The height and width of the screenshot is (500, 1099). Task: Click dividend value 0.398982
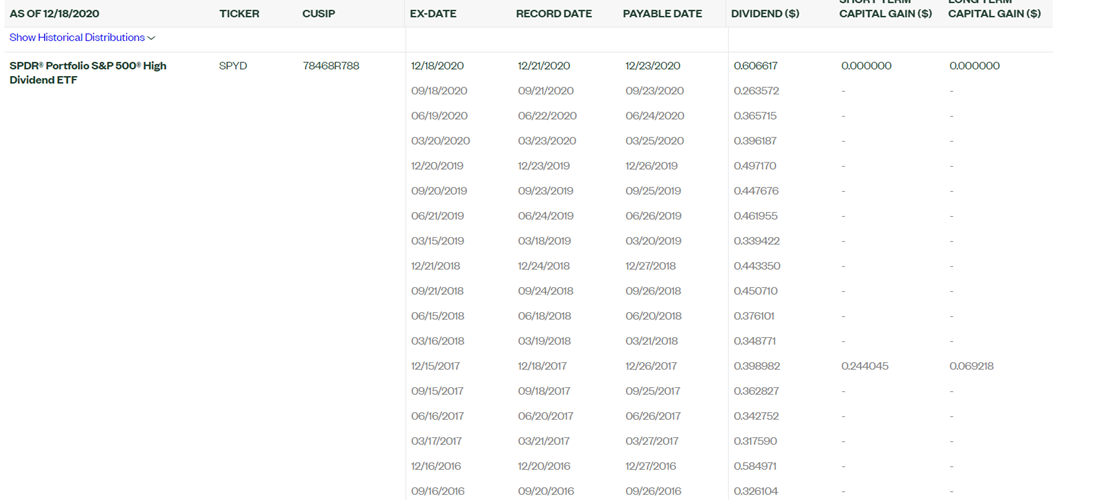[x=757, y=366]
